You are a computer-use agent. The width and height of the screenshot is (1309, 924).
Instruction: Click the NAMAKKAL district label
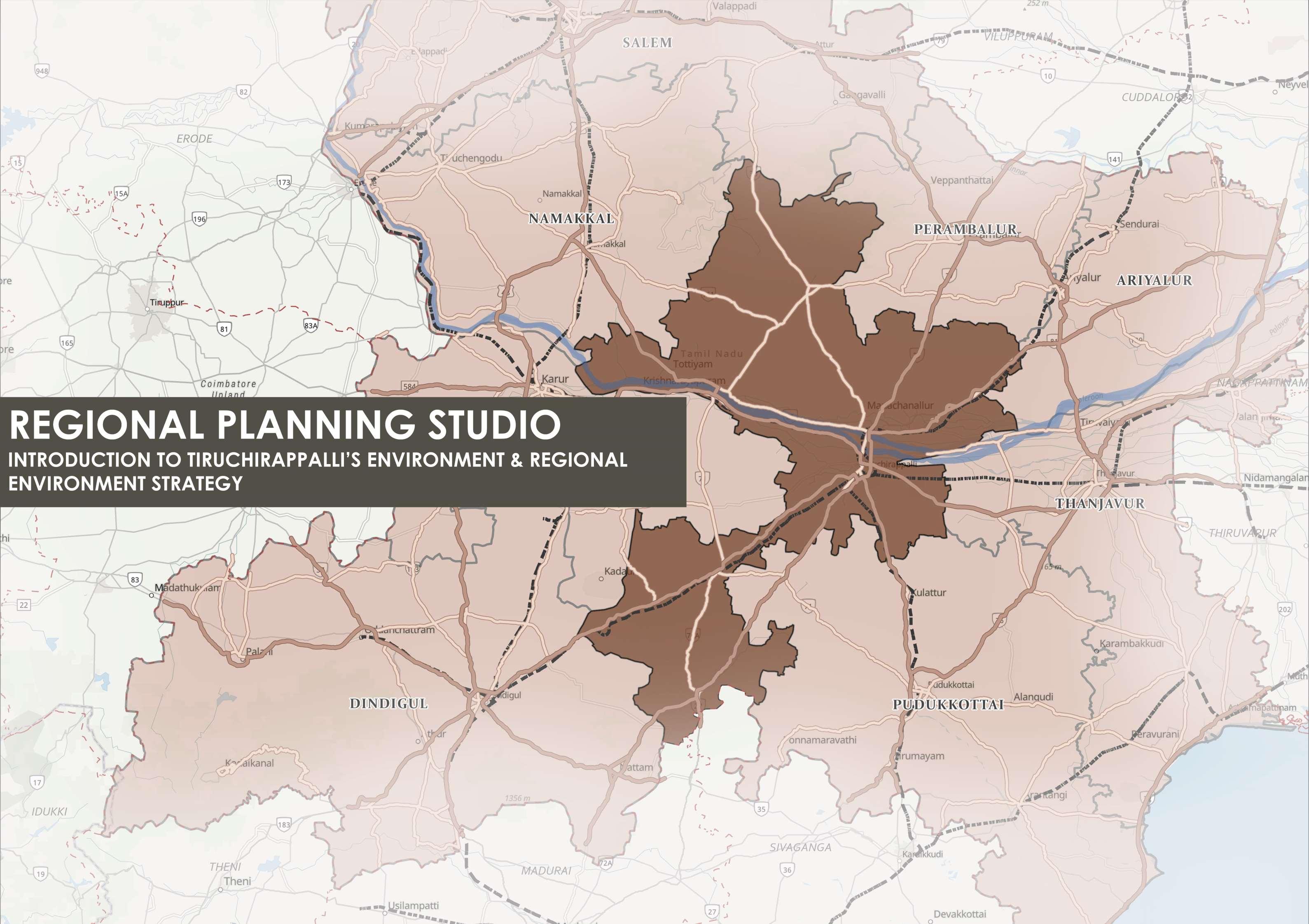pyautogui.click(x=571, y=218)
